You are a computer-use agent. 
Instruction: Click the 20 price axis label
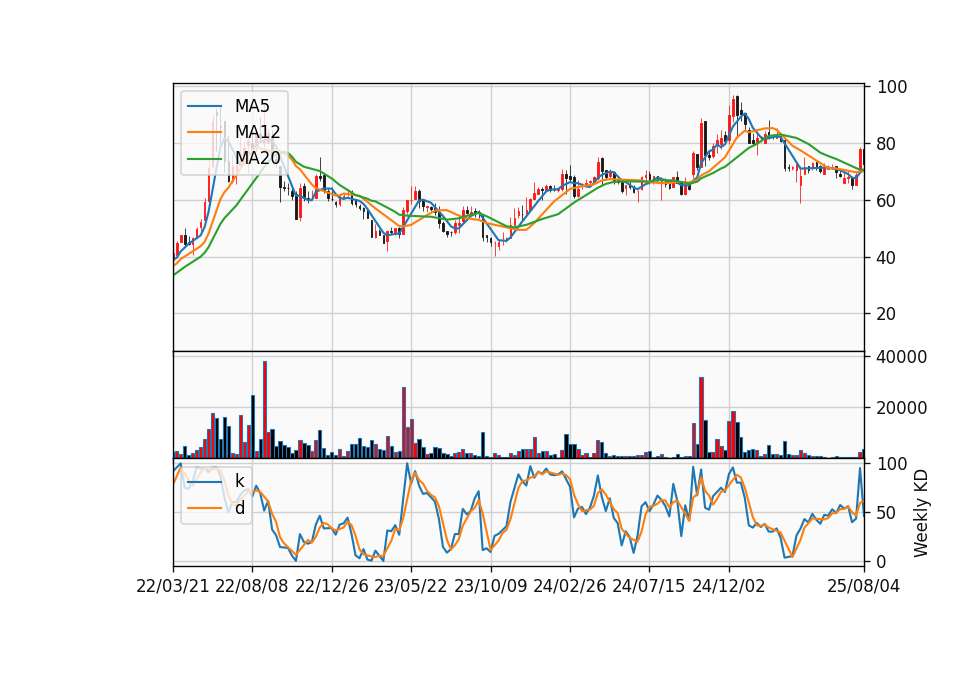[x=887, y=313]
